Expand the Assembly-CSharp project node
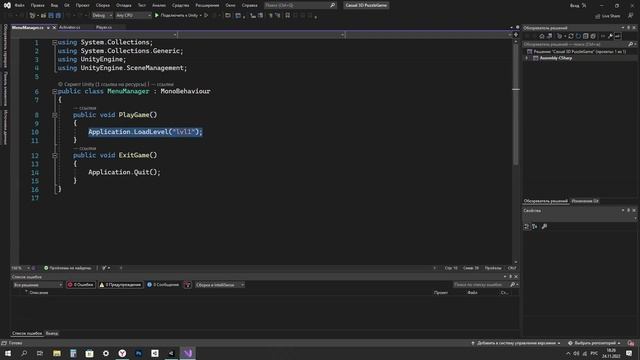640x360 pixels. [x=527, y=58]
